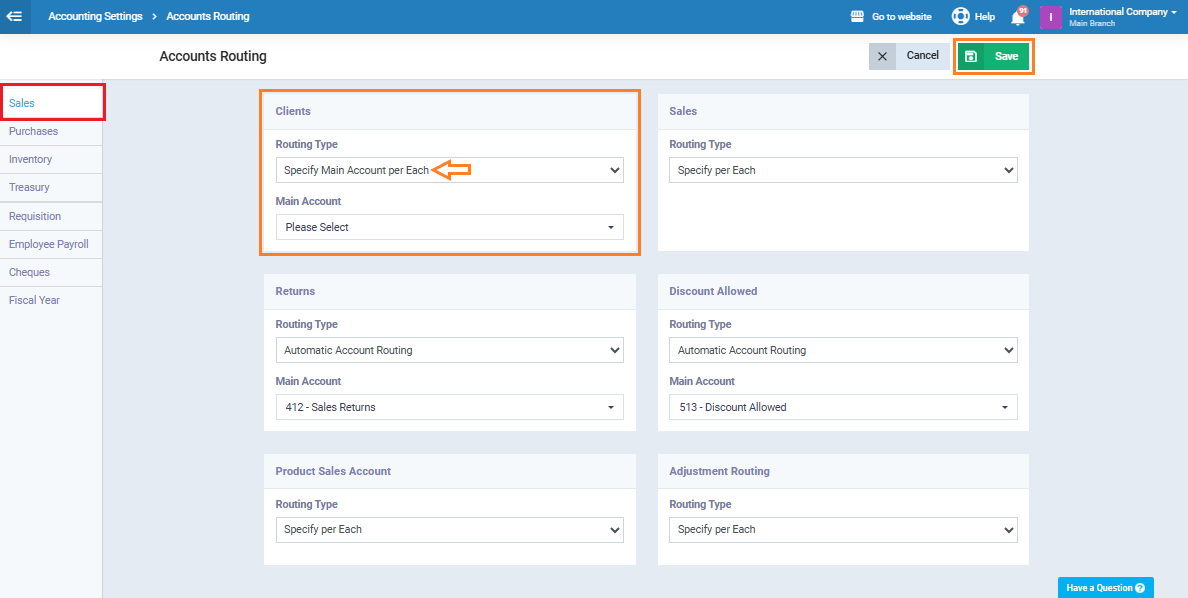Open Clients Main Account Please Select dropdown
The height and width of the screenshot is (598, 1188).
point(449,227)
